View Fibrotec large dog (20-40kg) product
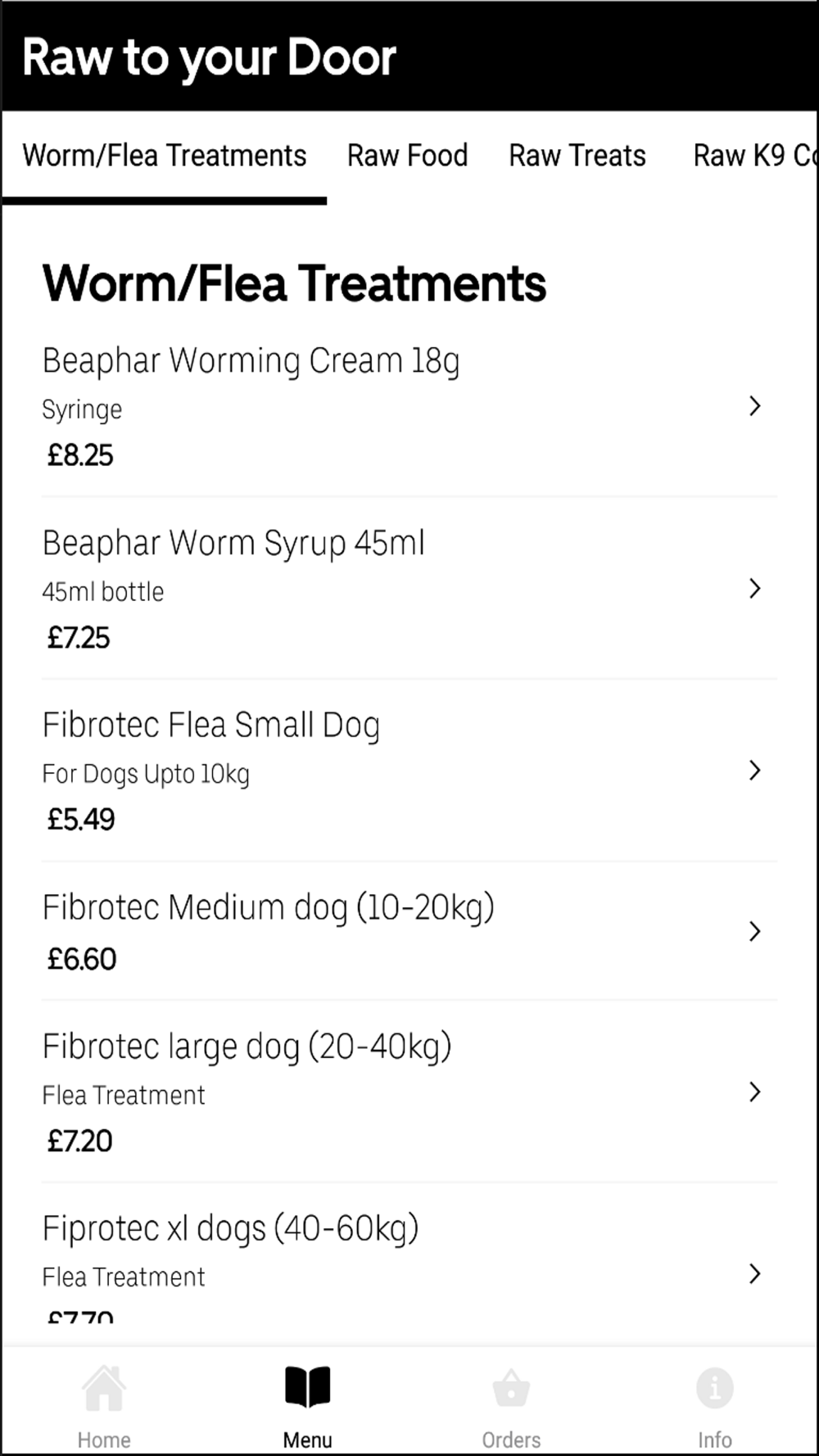Viewport: 819px width, 1456px height. click(247, 1047)
